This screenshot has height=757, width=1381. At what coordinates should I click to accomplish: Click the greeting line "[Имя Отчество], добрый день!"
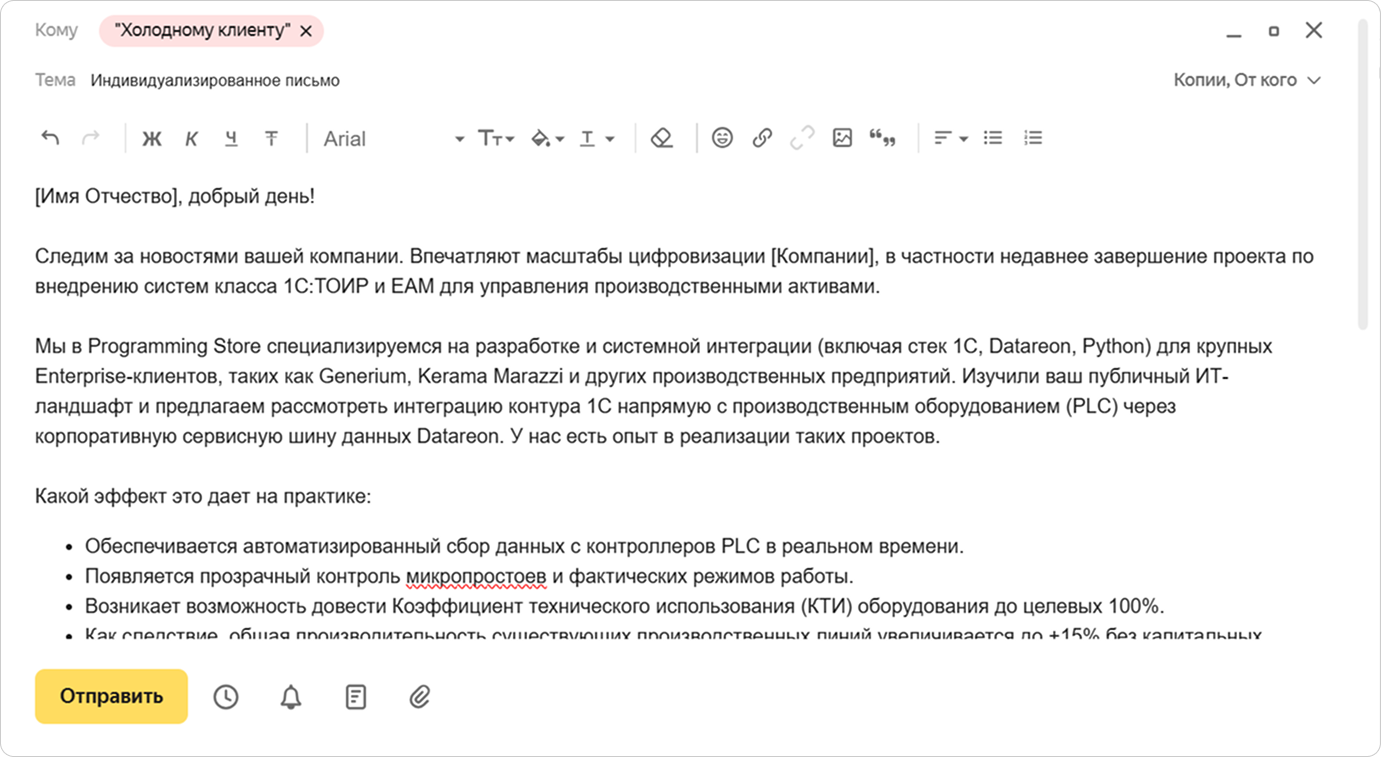coord(175,196)
